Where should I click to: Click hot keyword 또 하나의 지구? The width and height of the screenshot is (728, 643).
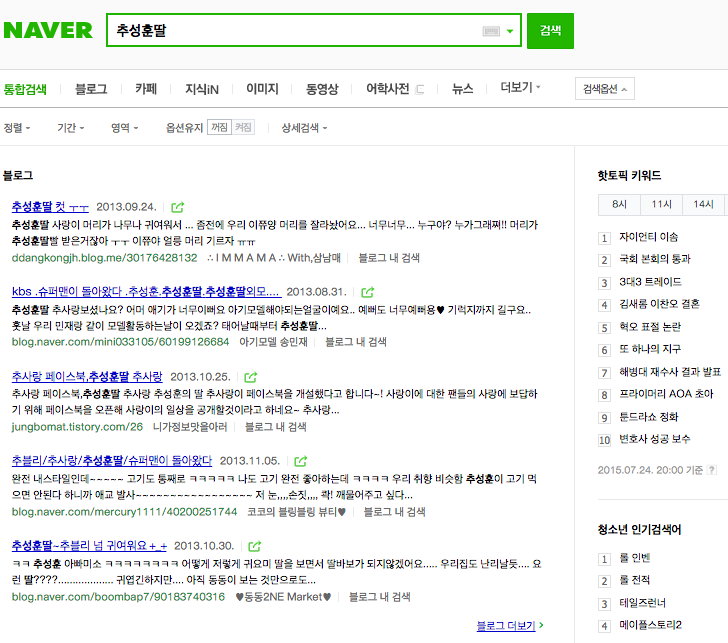pyautogui.click(x=650, y=349)
